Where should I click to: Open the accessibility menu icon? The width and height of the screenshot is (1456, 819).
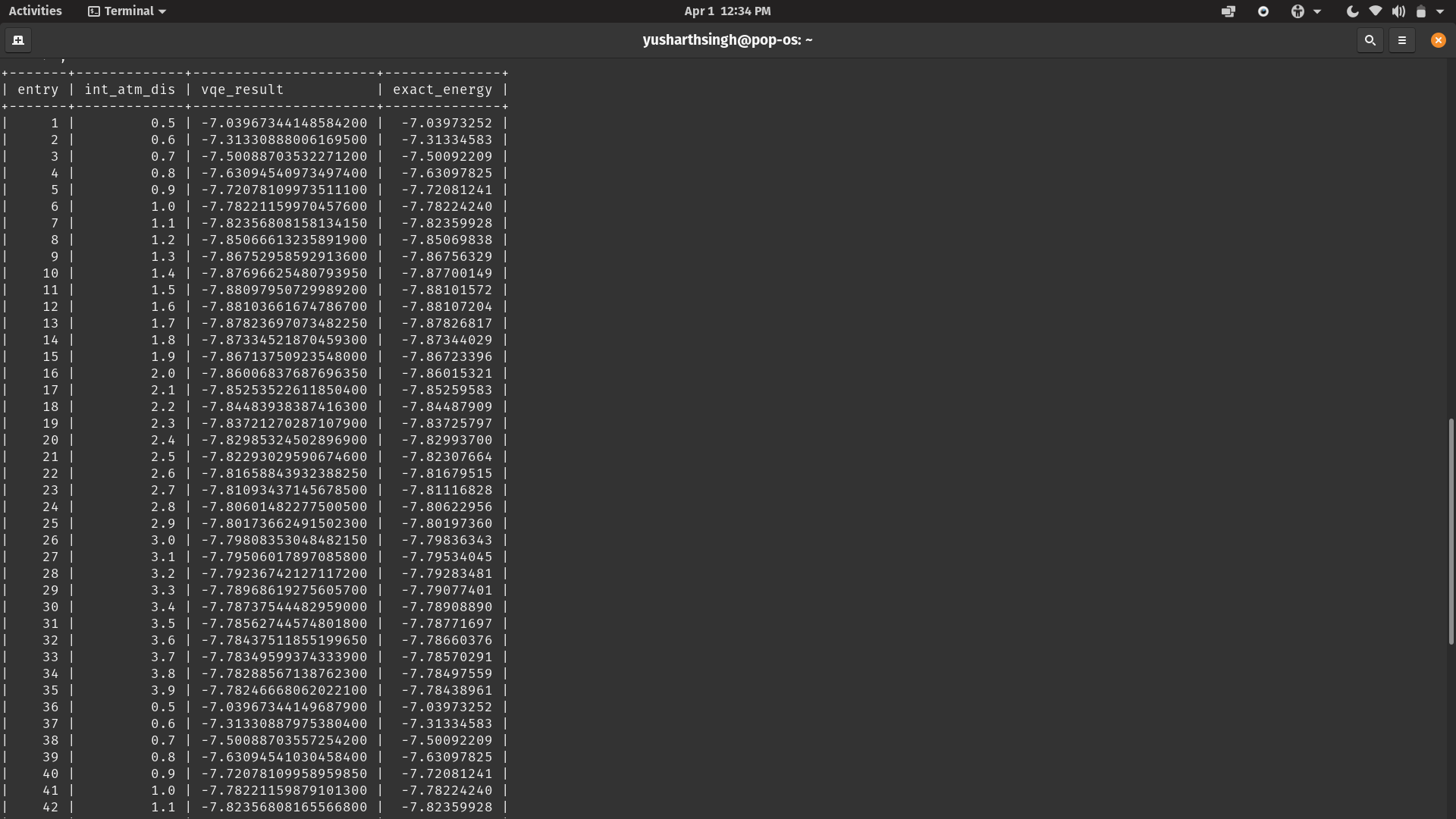click(1298, 11)
